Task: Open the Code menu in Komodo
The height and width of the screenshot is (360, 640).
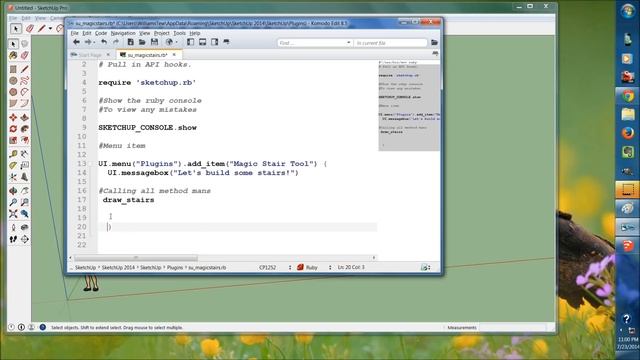Action: 101,33
